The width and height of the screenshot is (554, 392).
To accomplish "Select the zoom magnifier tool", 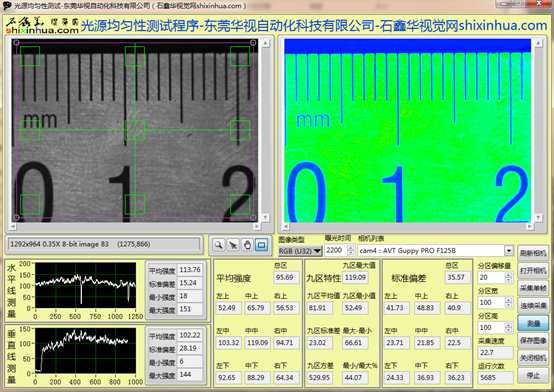I will click(x=219, y=245).
